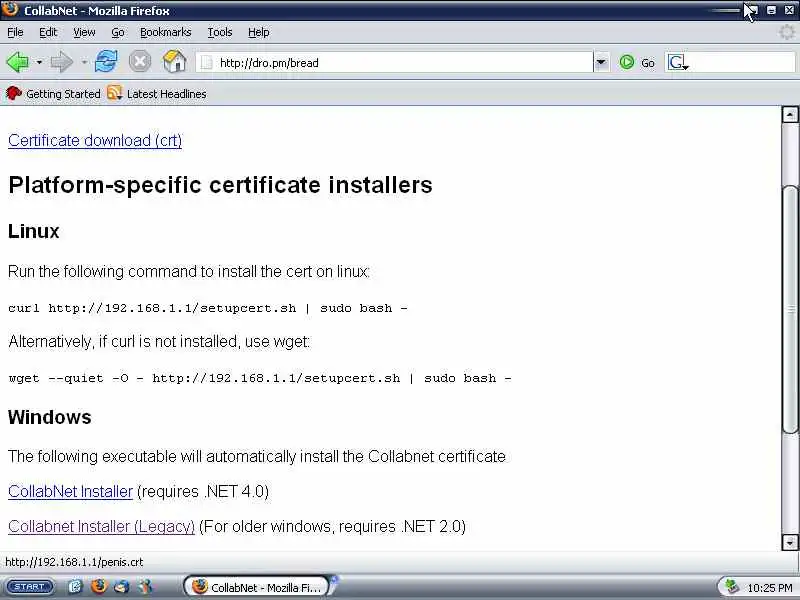Click the page icon in the address bar

click(x=207, y=63)
